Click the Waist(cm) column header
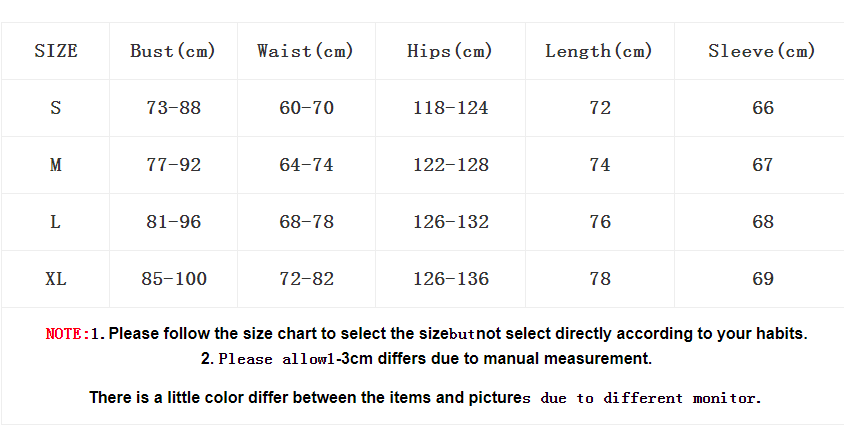 click(x=305, y=51)
